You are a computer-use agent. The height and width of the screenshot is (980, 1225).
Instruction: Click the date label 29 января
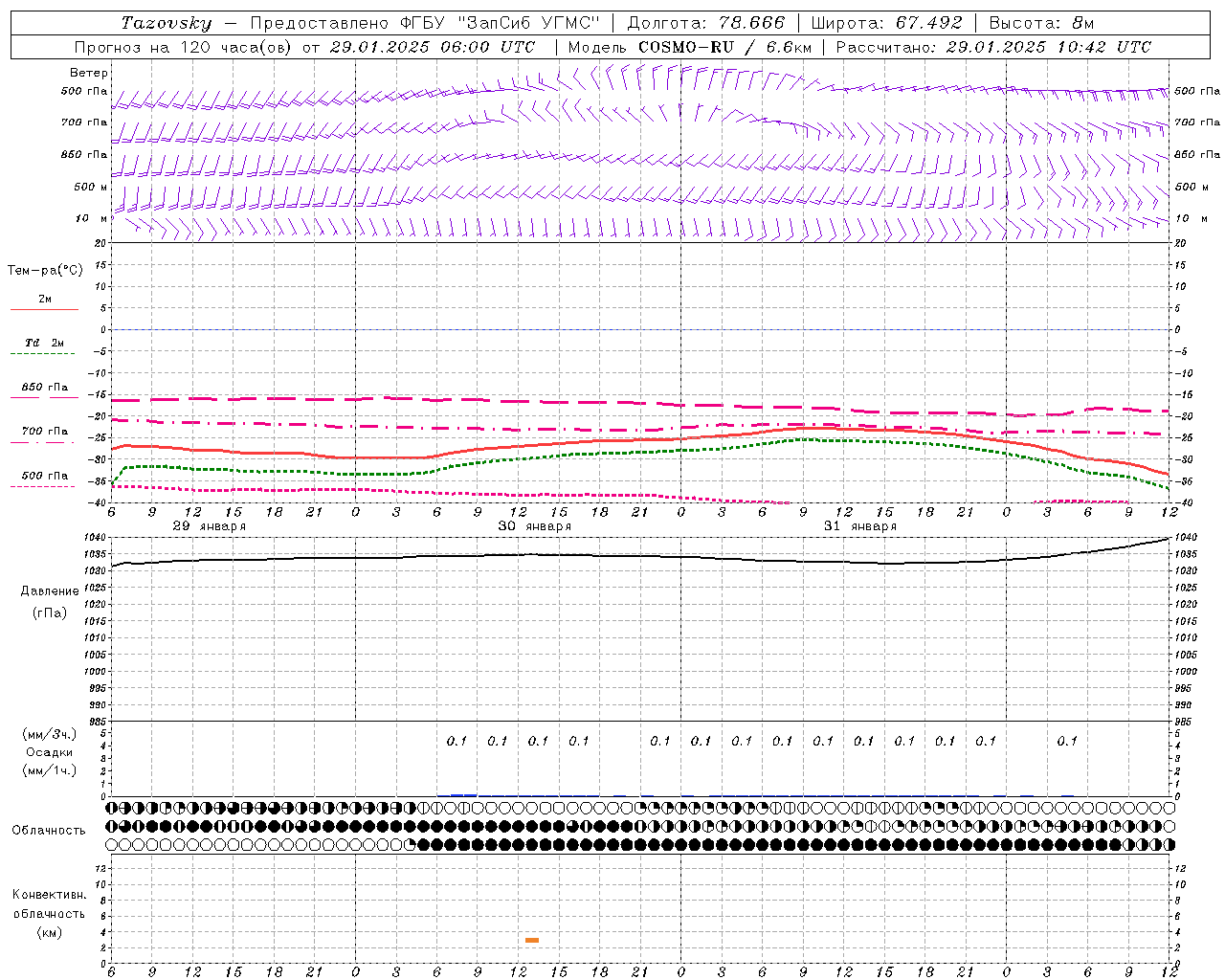coord(209,526)
